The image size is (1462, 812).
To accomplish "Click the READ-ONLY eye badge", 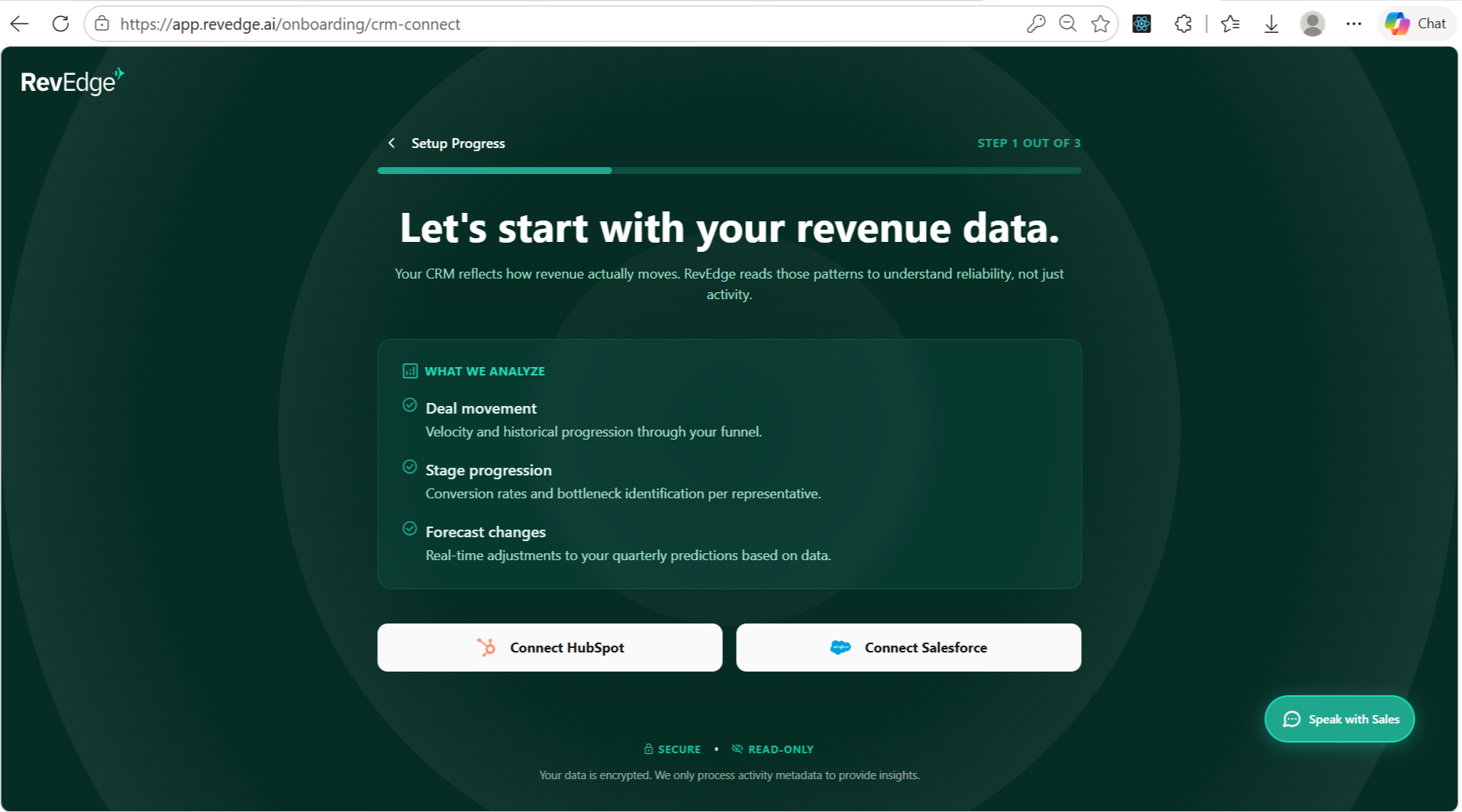I will coord(773,749).
